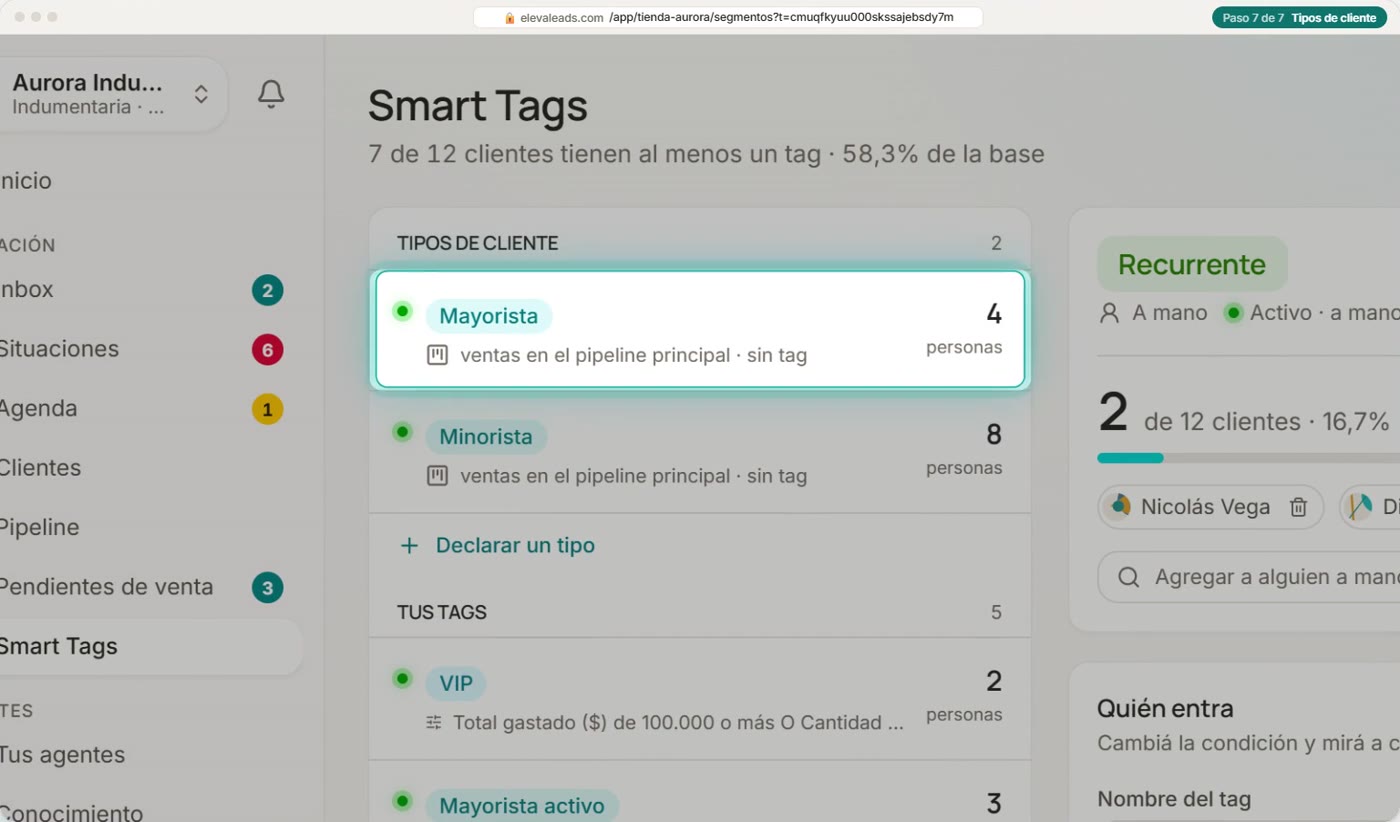Open Tus agentes in the sidebar

pyautogui.click(x=142, y=755)
